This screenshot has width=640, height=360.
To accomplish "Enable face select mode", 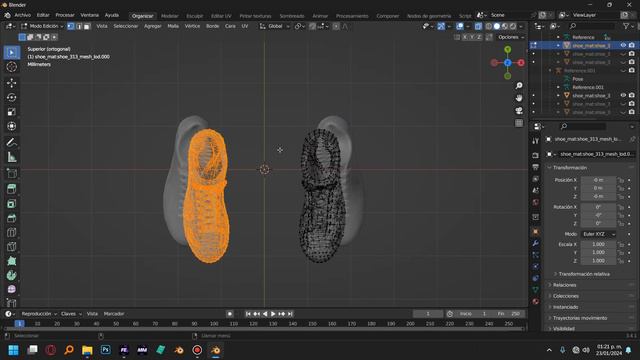I will click(87, 26).
